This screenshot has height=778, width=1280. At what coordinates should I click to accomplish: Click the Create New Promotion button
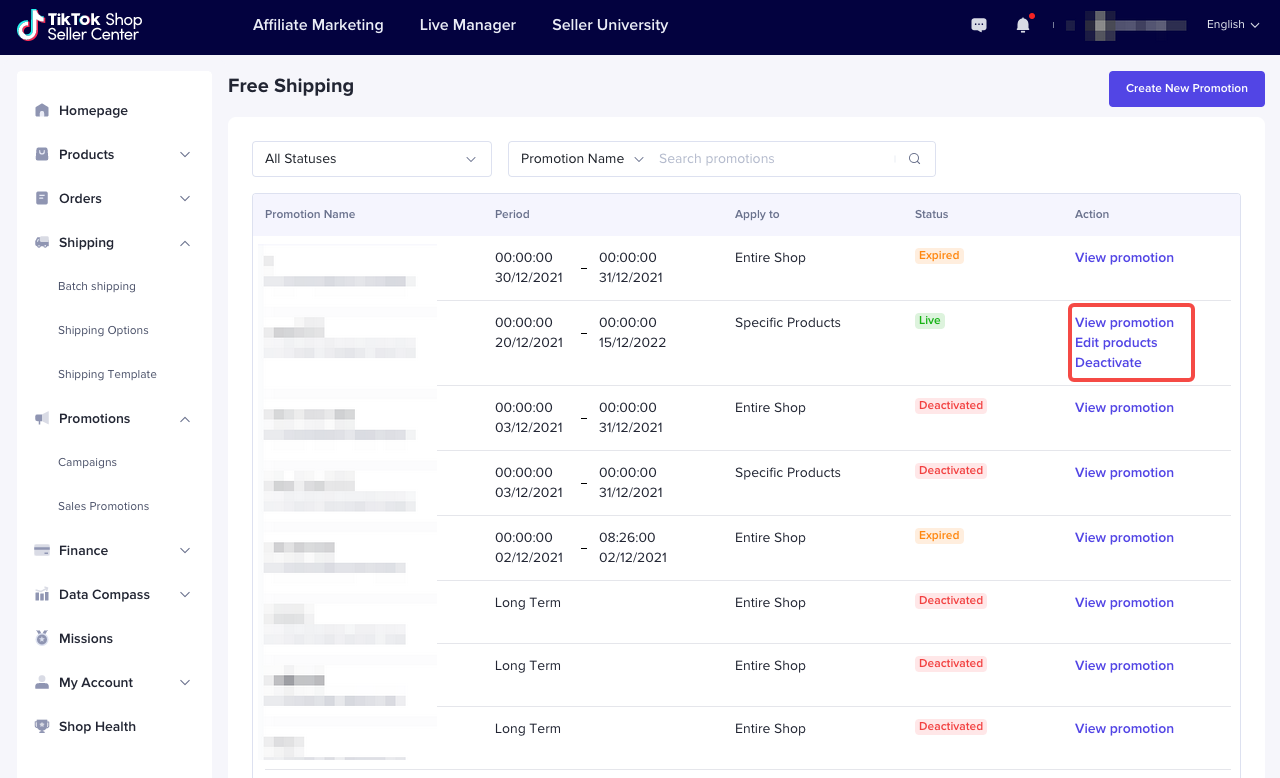pos(1186,88)
